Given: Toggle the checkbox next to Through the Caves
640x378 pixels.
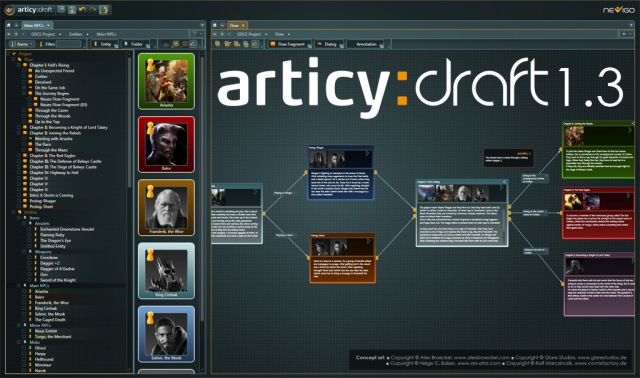Looking at the screenshot, I should click(x=24, y=110).
